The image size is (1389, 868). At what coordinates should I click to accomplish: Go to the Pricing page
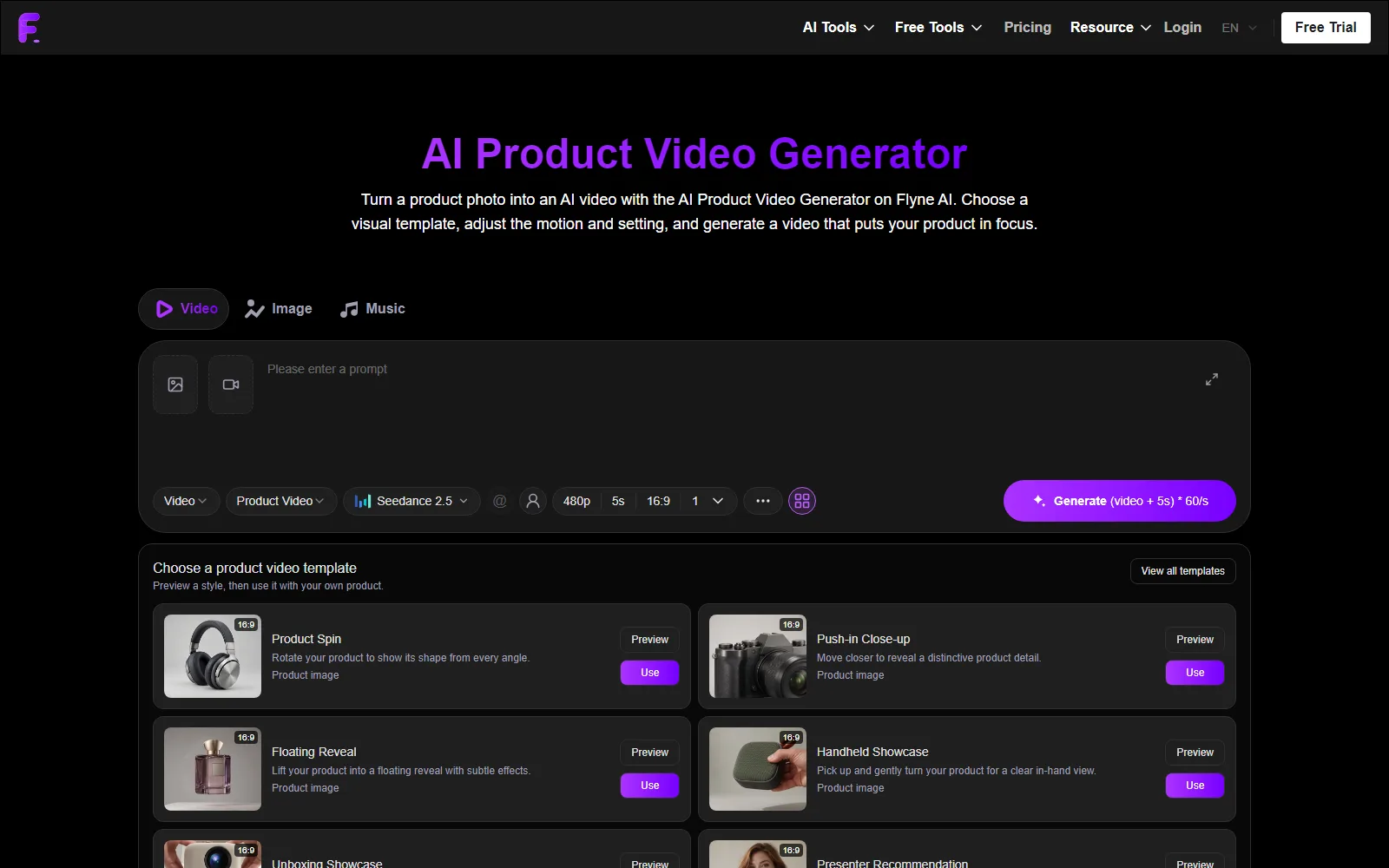pos(1027,28)
